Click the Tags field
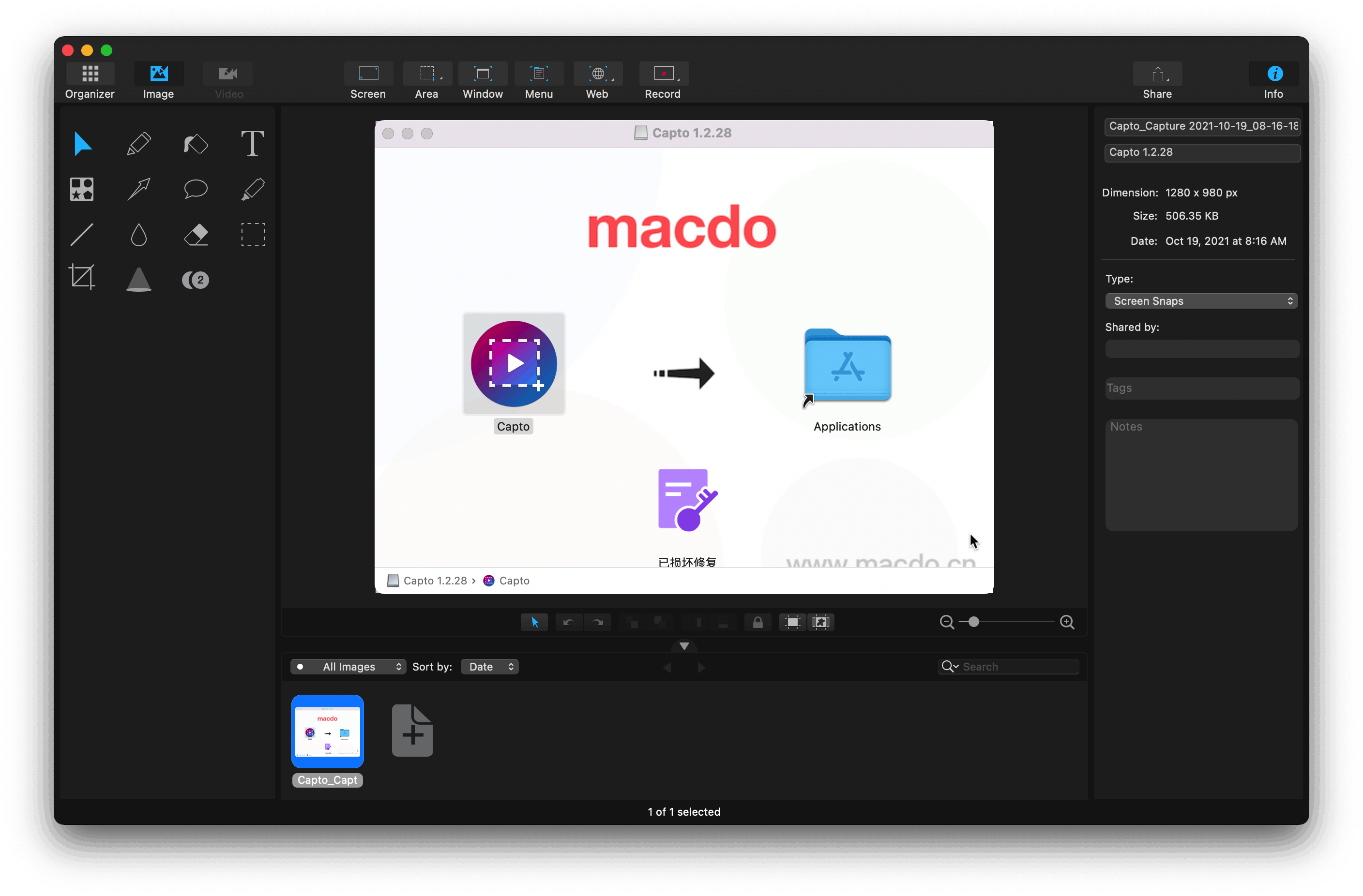Viewport: 1363px width, 896px height. [1202, 388]
